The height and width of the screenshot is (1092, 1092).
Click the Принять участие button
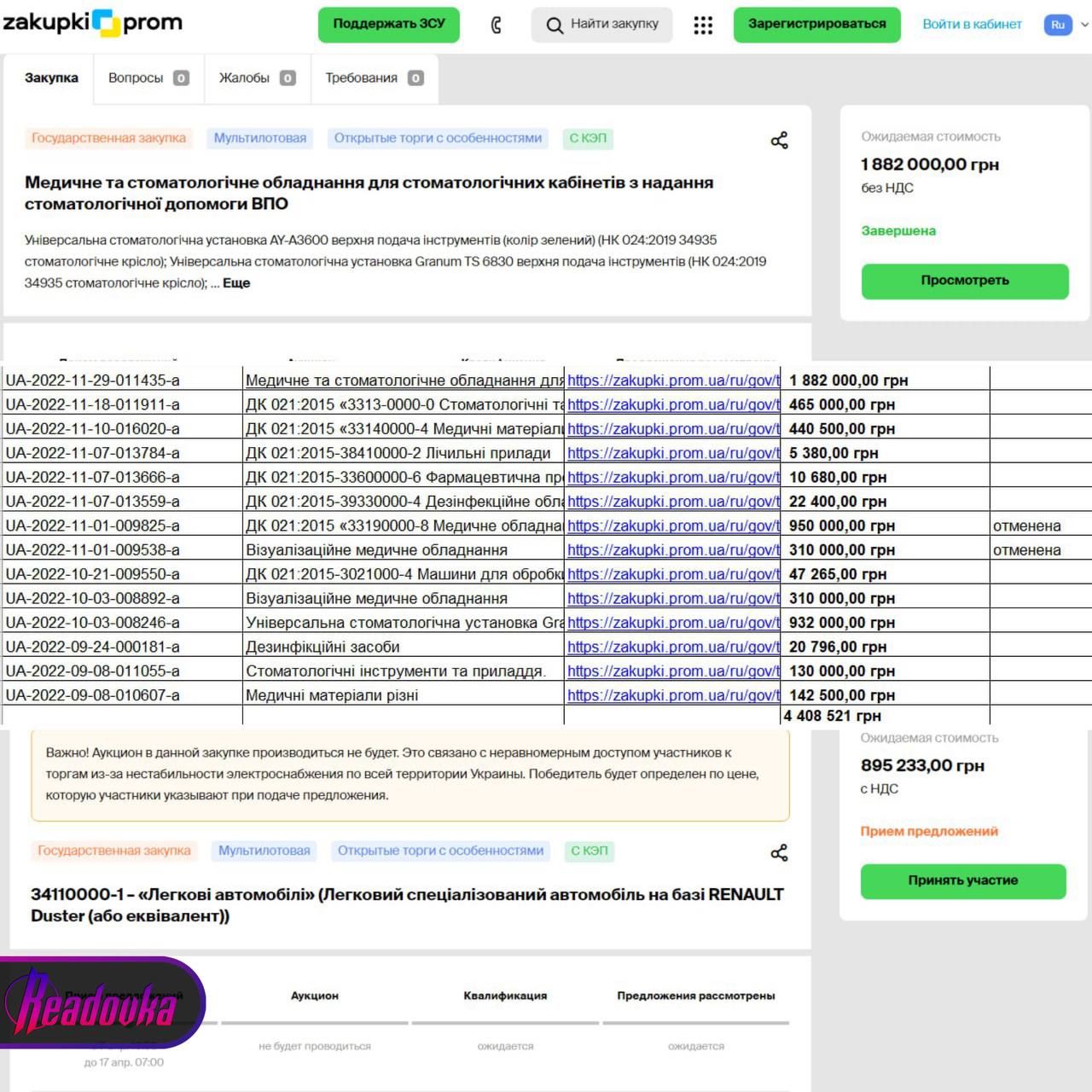tap(962, 880)
